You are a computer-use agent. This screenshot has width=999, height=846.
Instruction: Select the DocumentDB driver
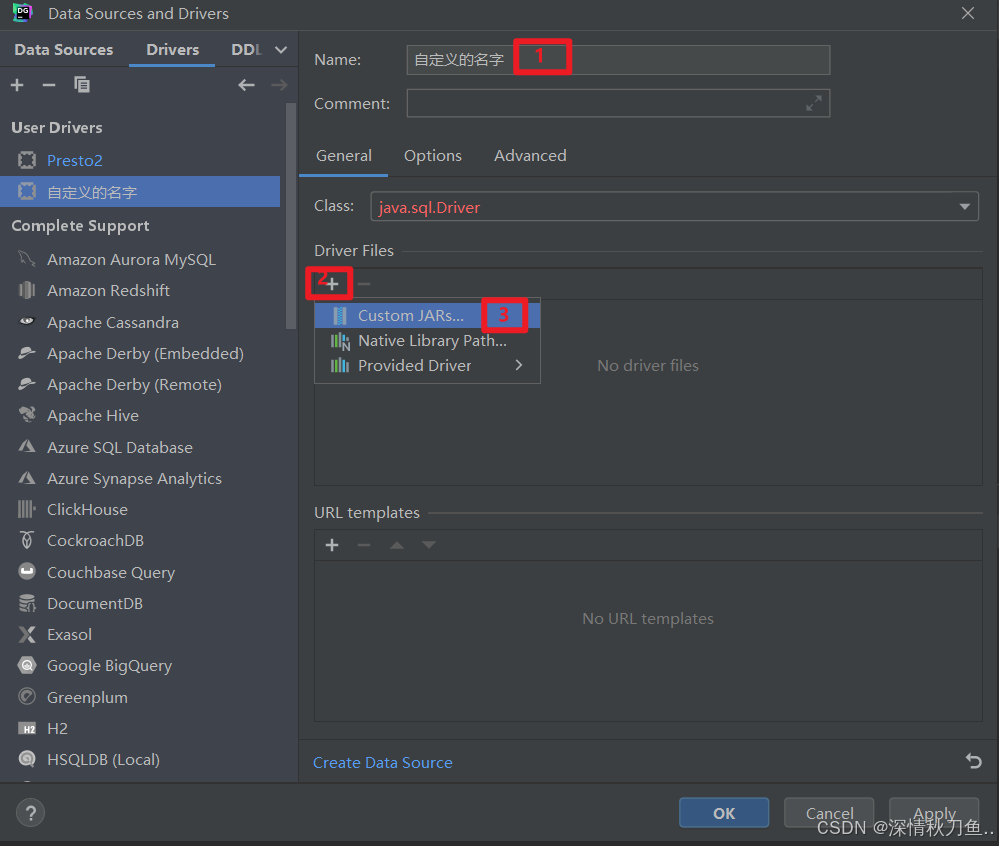point(140,603)
